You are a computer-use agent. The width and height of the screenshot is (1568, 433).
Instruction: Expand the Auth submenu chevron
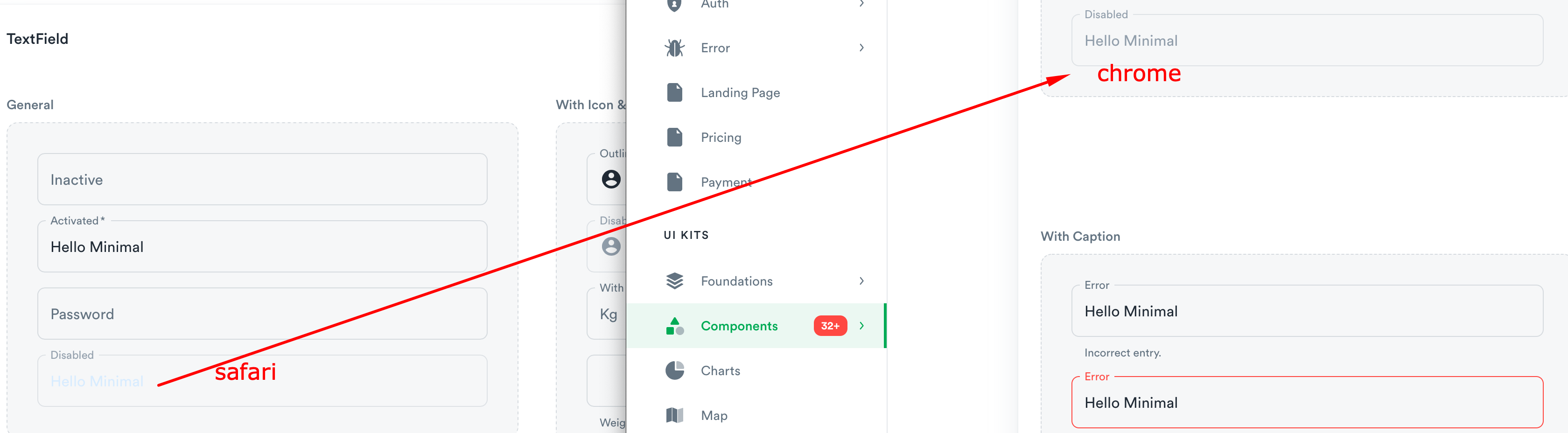tap(862, 3)
